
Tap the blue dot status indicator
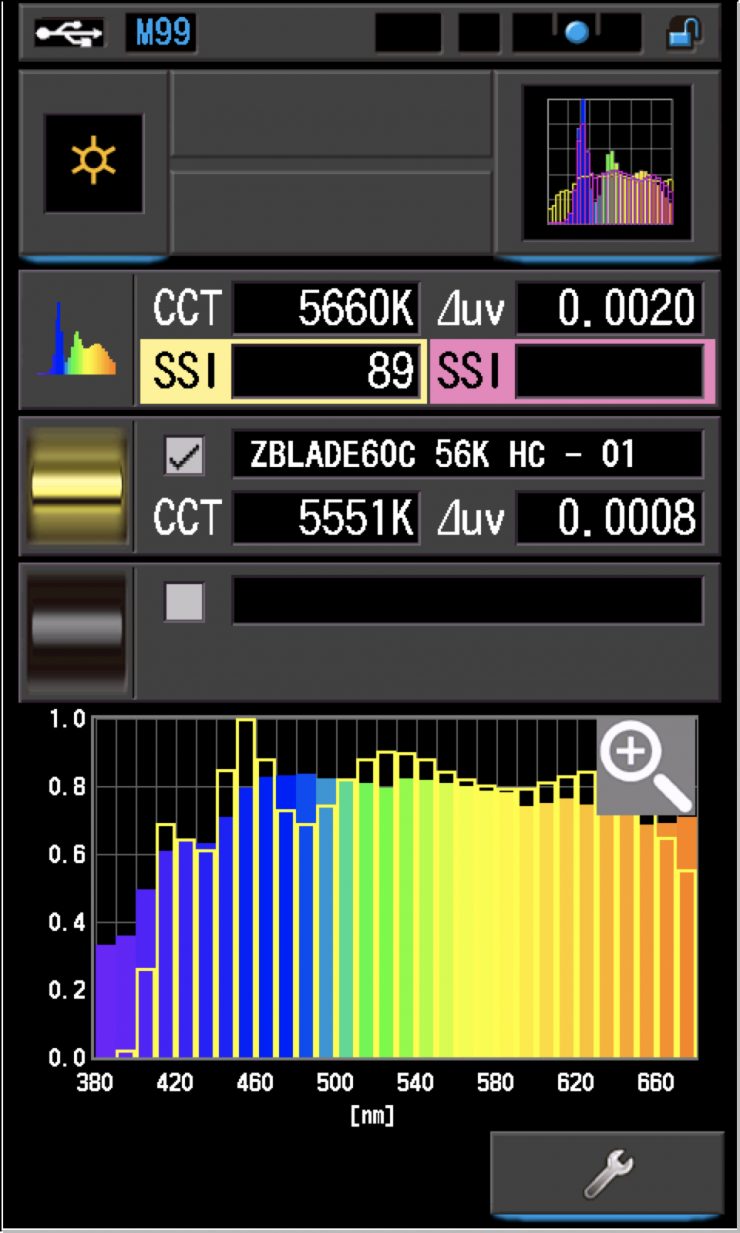577,33
